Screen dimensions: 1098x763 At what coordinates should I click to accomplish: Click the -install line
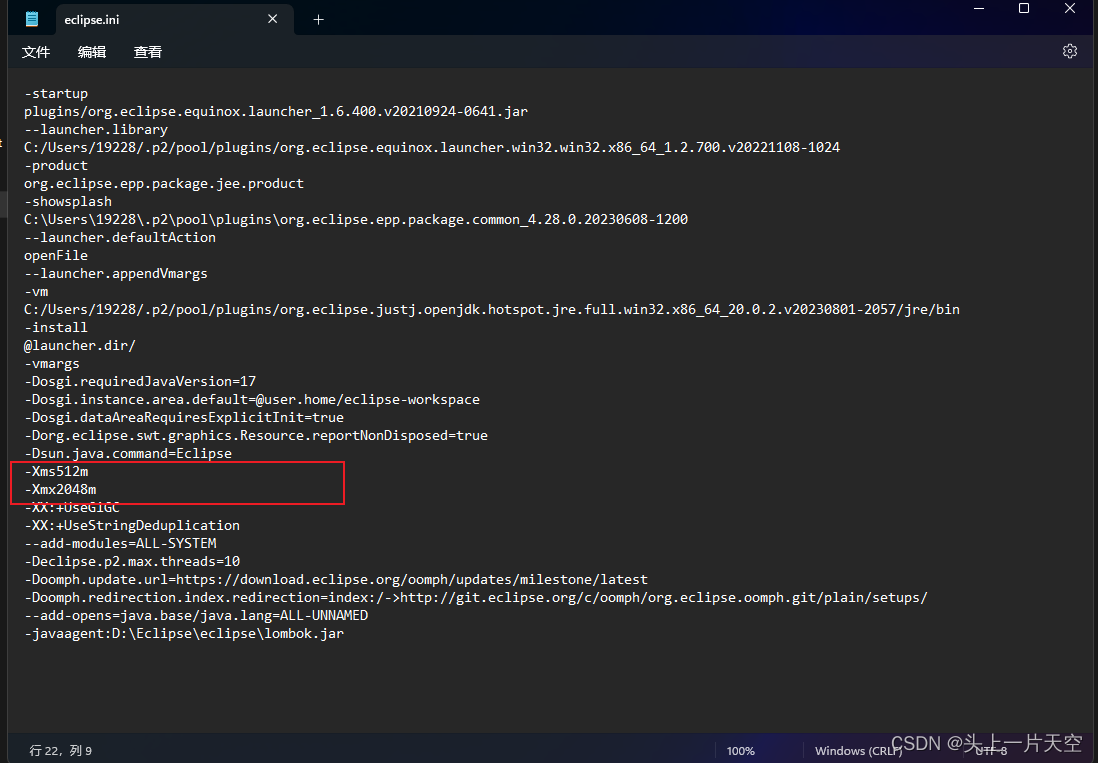(56, 328)
